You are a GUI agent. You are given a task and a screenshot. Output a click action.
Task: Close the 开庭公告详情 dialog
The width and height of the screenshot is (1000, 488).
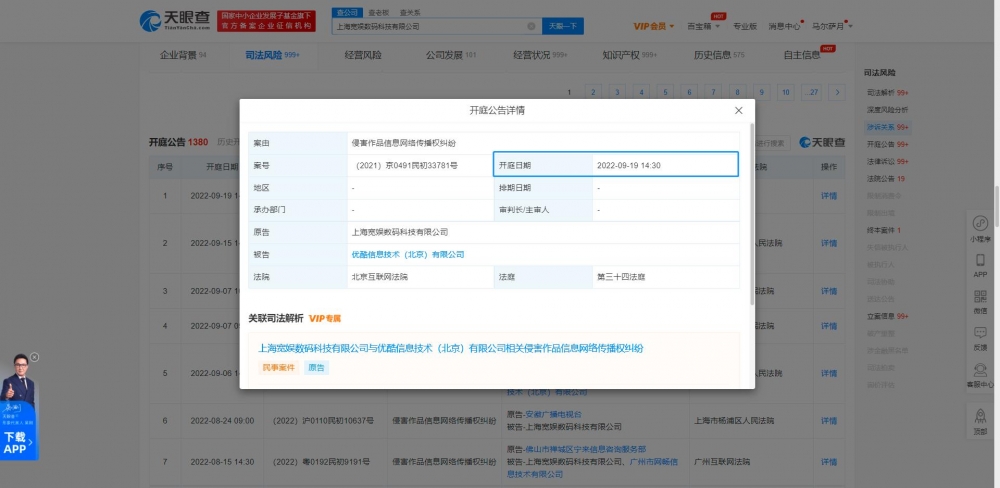click(739, 110)
